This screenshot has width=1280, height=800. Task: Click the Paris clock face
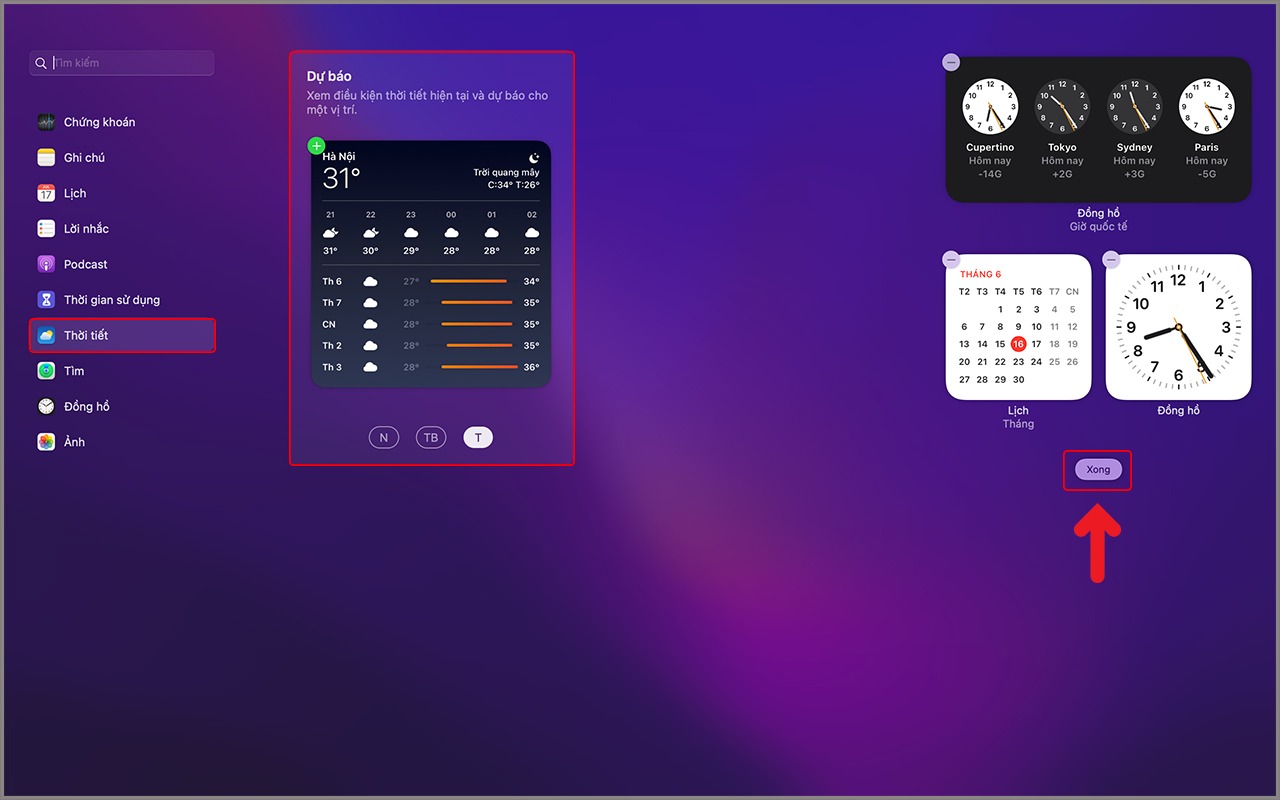point(1206,107)
